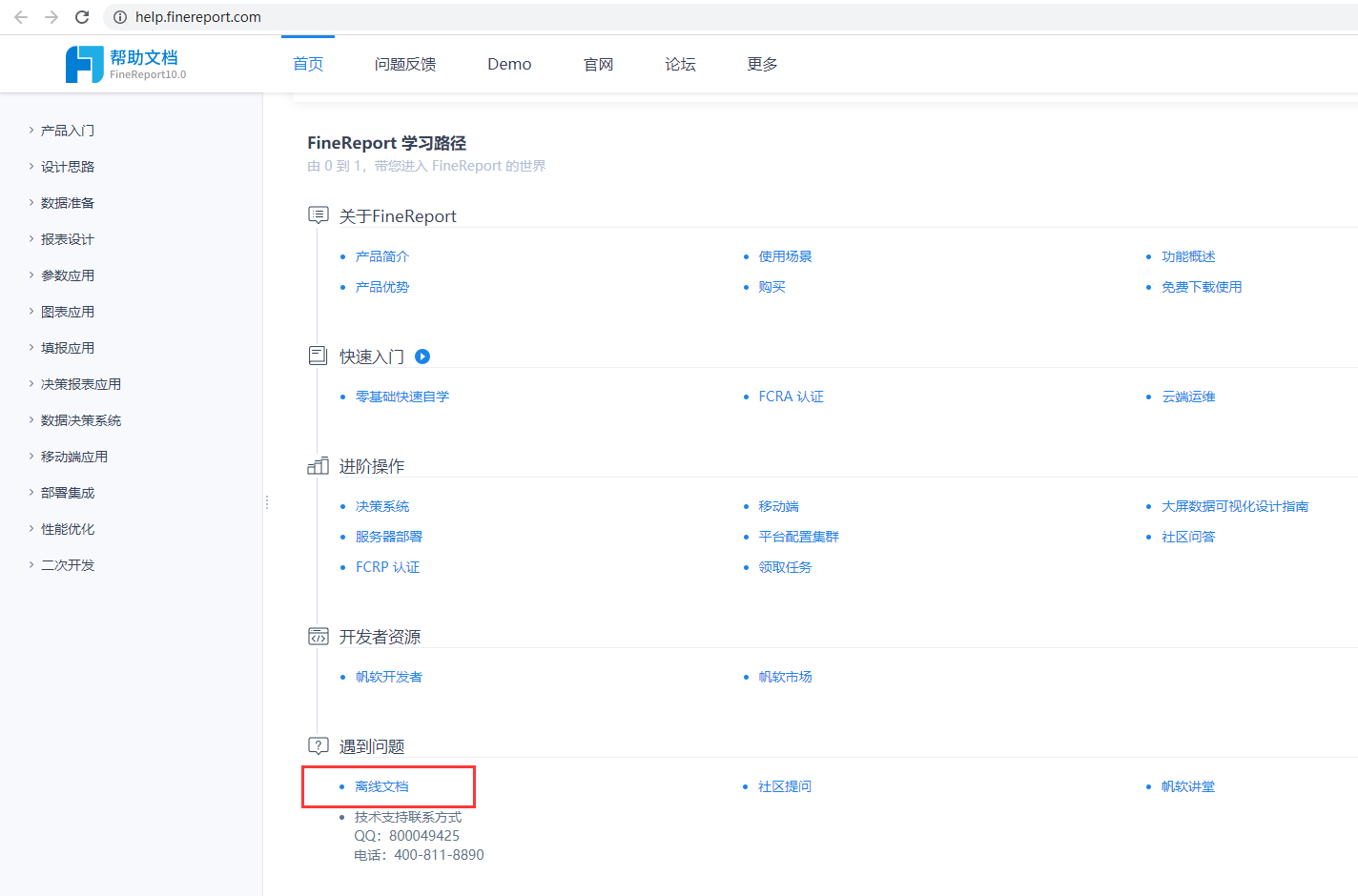Click the browser back arrow
Screen dimensions: 1358x896
coord(21,17)
